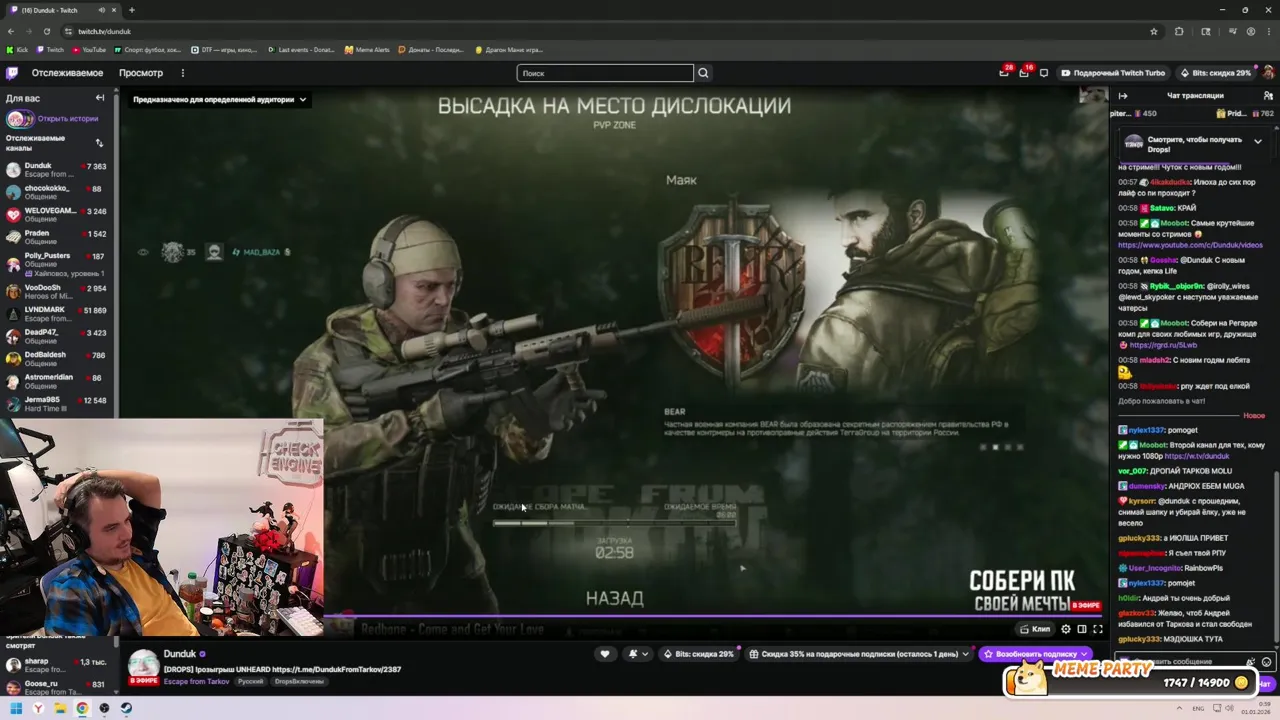Open VooDooSh channel in the sidebar
The width and height of the screenshot is (1280, 720).
pos(57,291)
